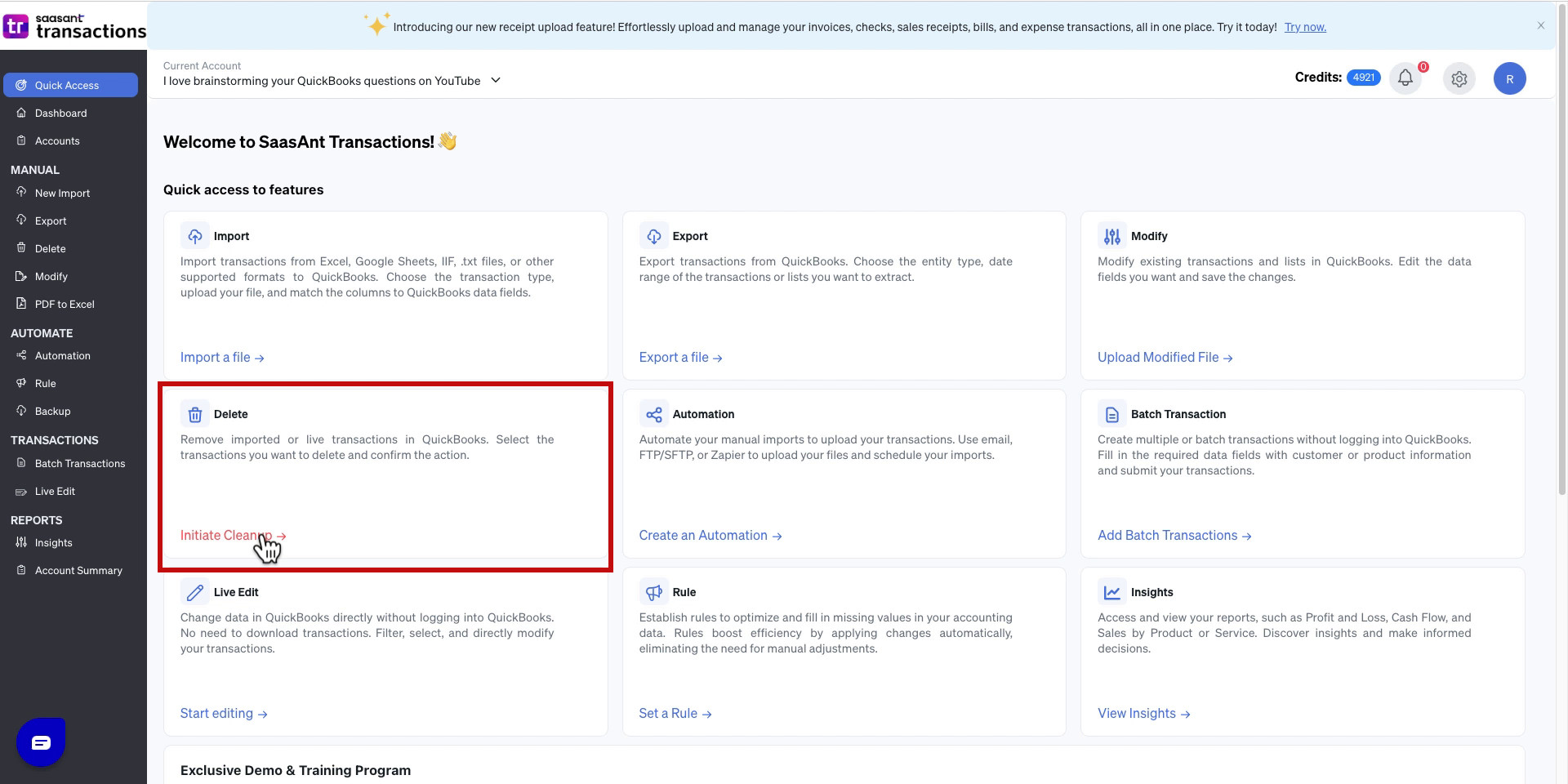The height and width of the screenshot is (784, 1568).
Task: Click the Export card download icon
Action: point(653,236)
